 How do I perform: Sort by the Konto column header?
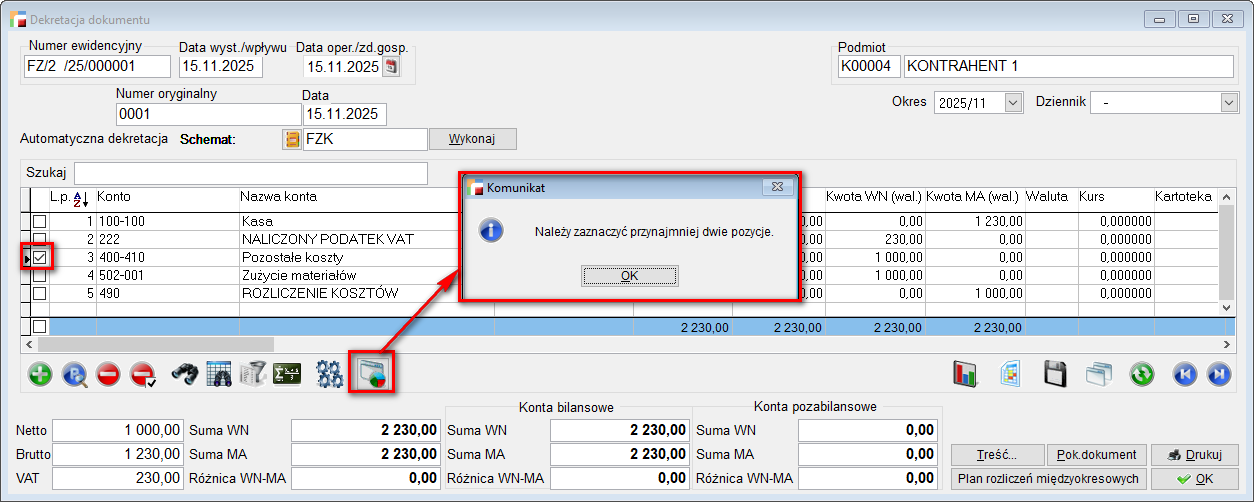(114, 197)
